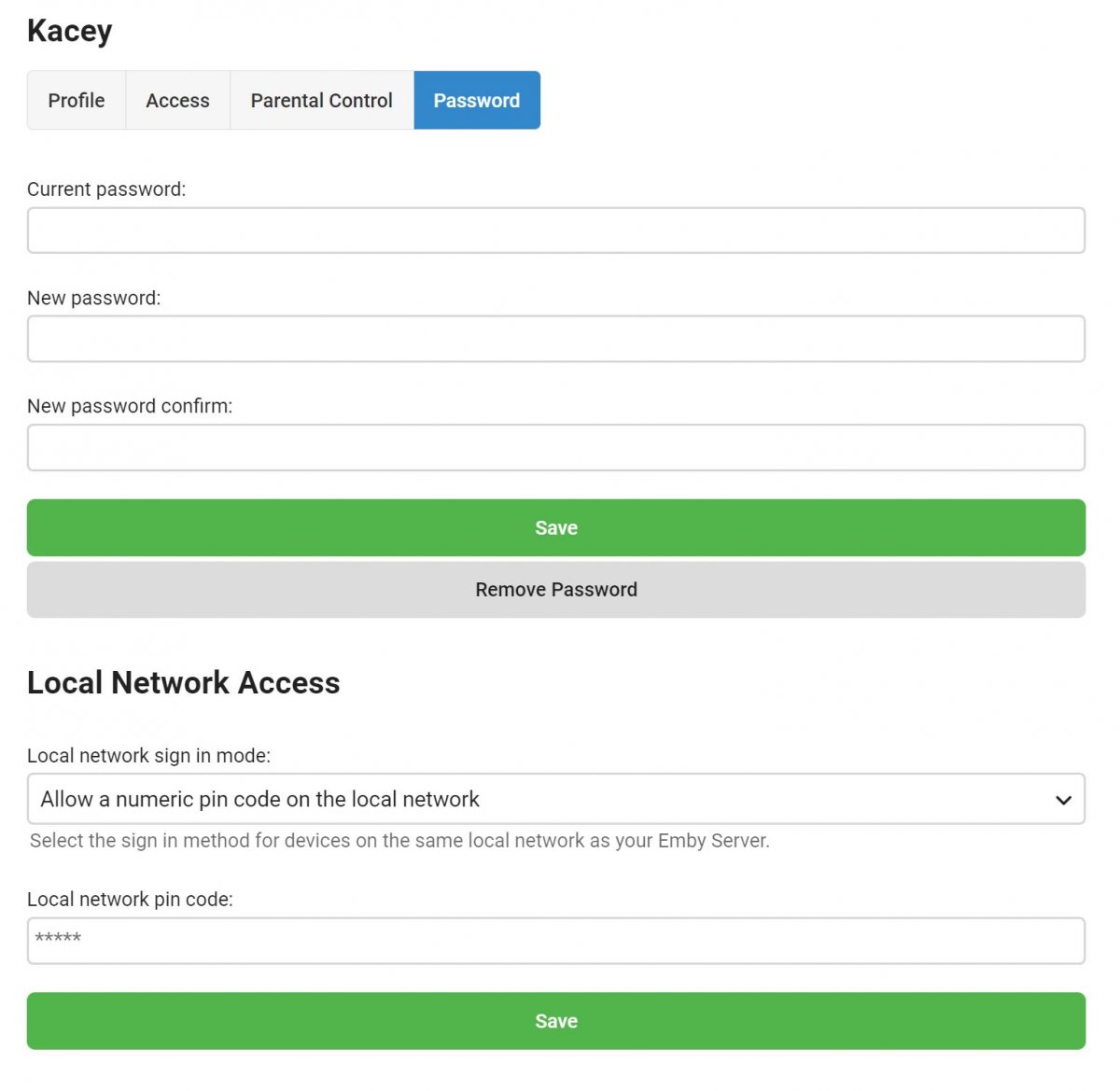Focus the Current password field
This screenshot has height=1091, width=1120.
555,231
